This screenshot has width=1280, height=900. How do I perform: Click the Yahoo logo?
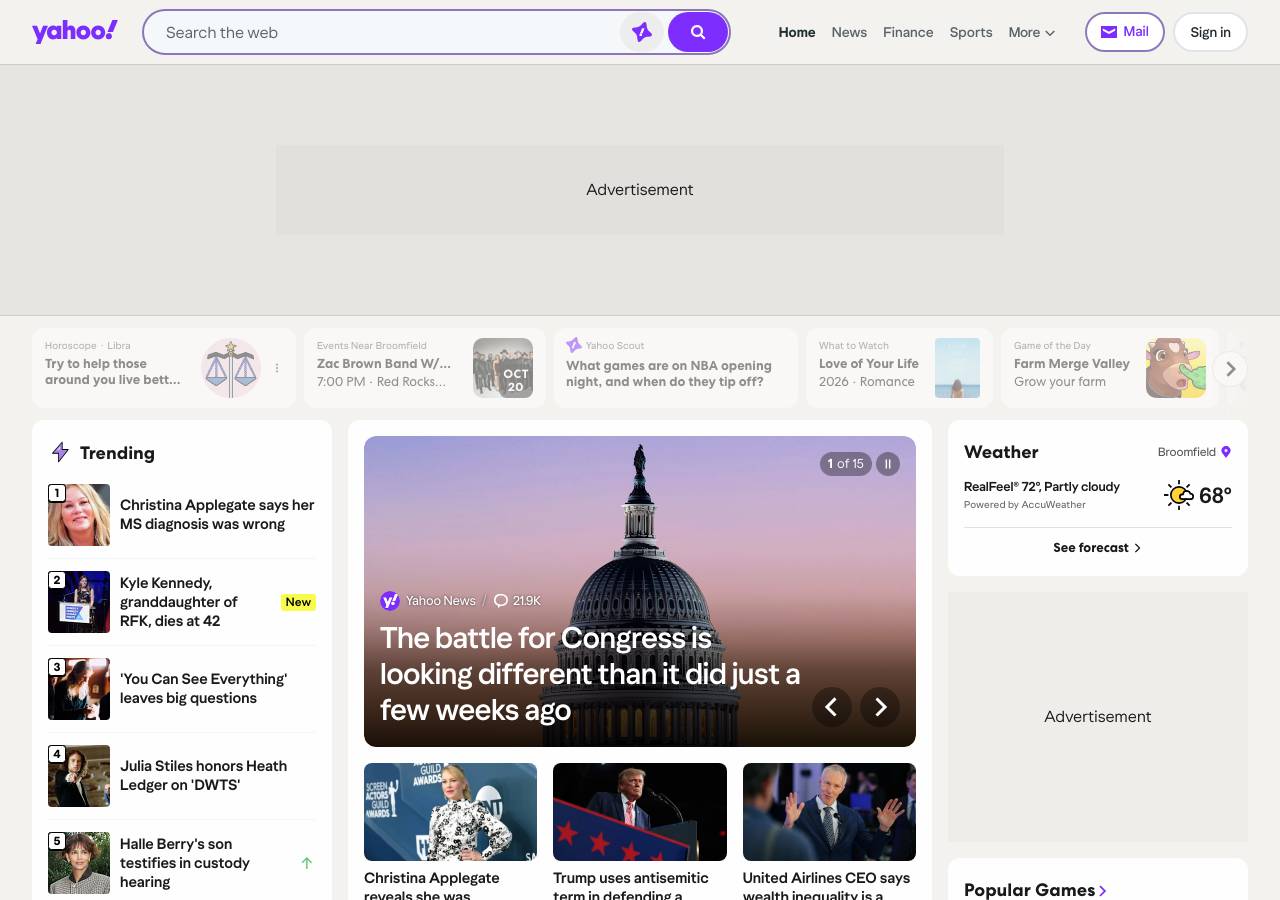pos(75,32)
